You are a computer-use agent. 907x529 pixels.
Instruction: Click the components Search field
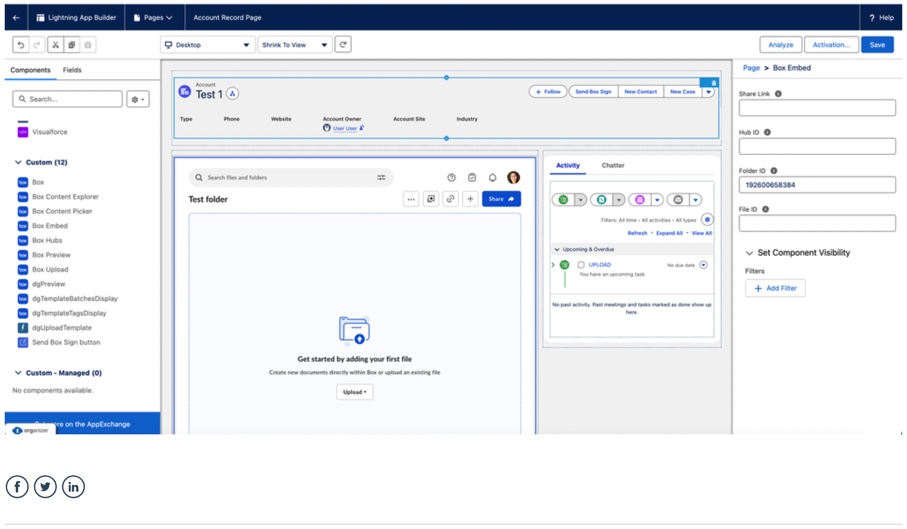[x=67, y=99]
